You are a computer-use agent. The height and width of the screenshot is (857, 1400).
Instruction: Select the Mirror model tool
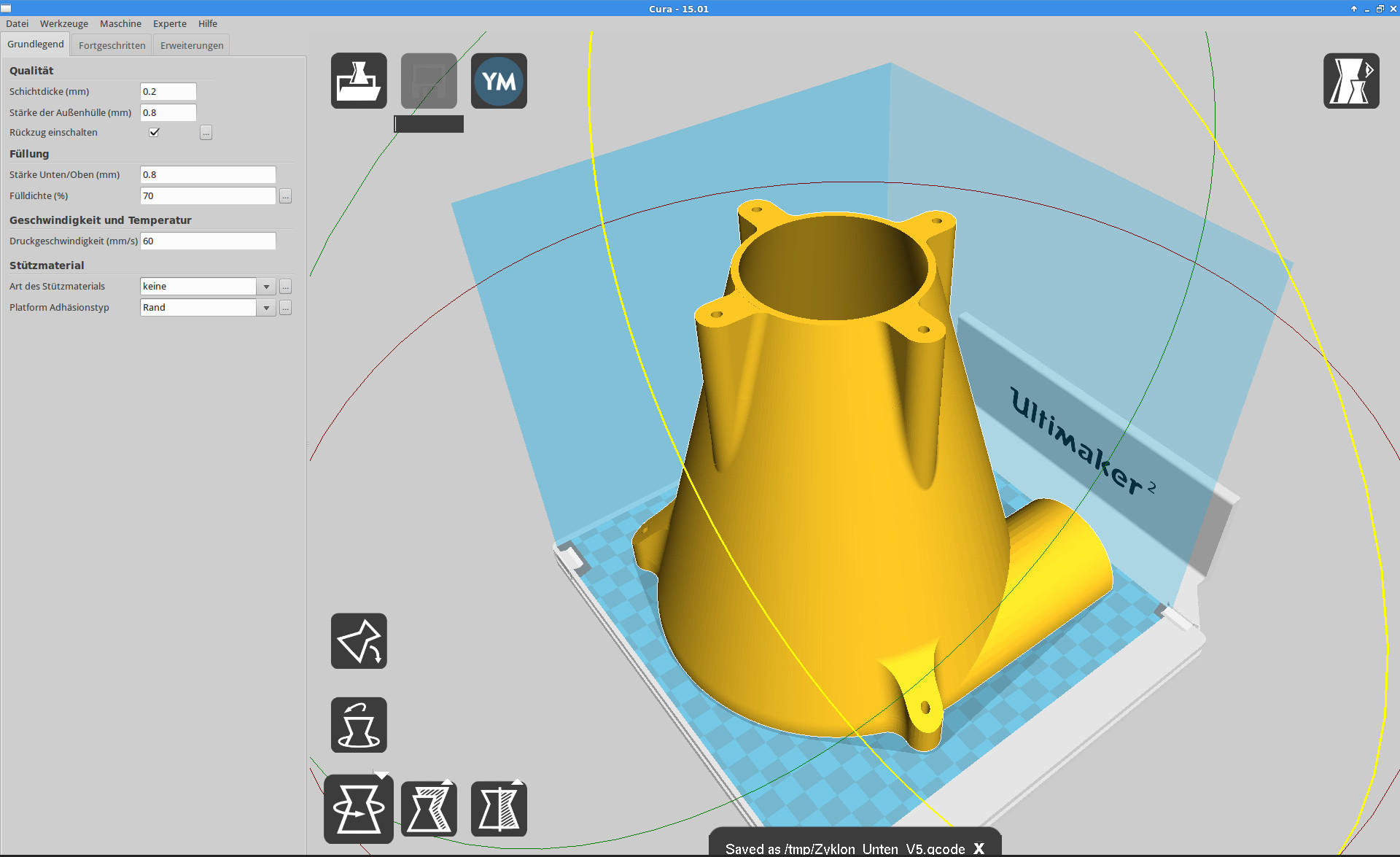(x=499, y=809)
